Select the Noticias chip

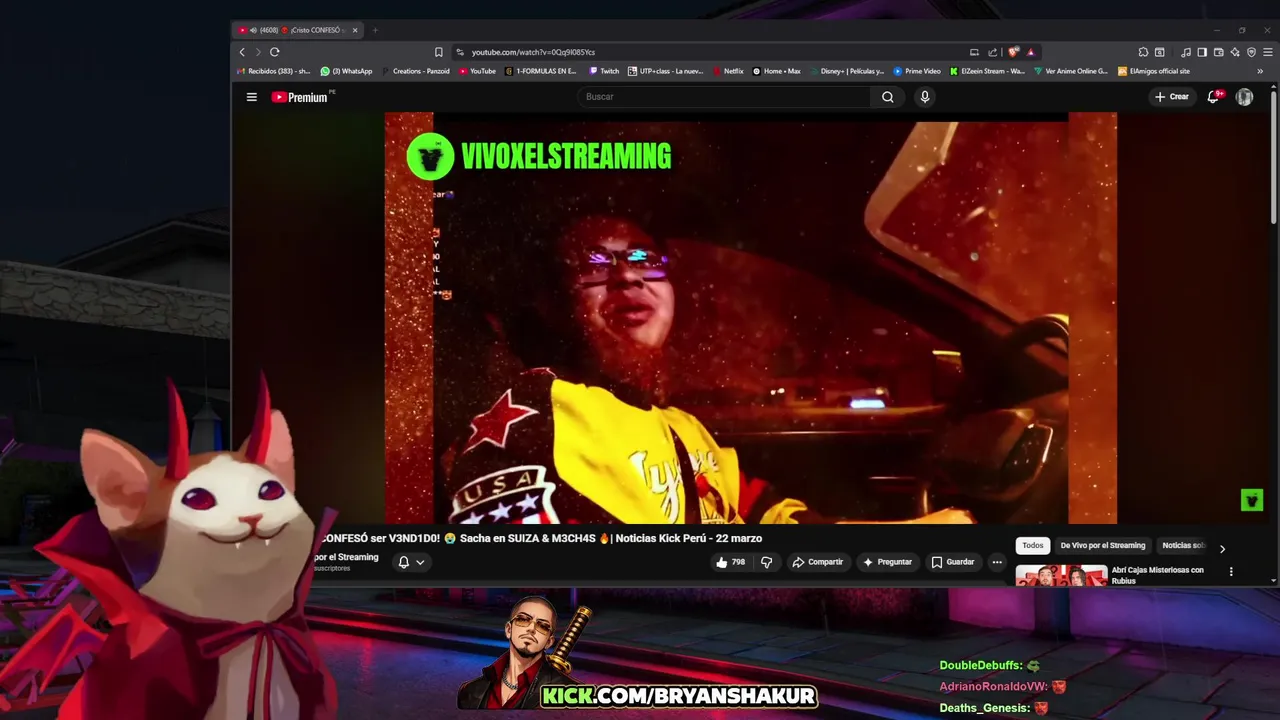tap(1183, 545)
